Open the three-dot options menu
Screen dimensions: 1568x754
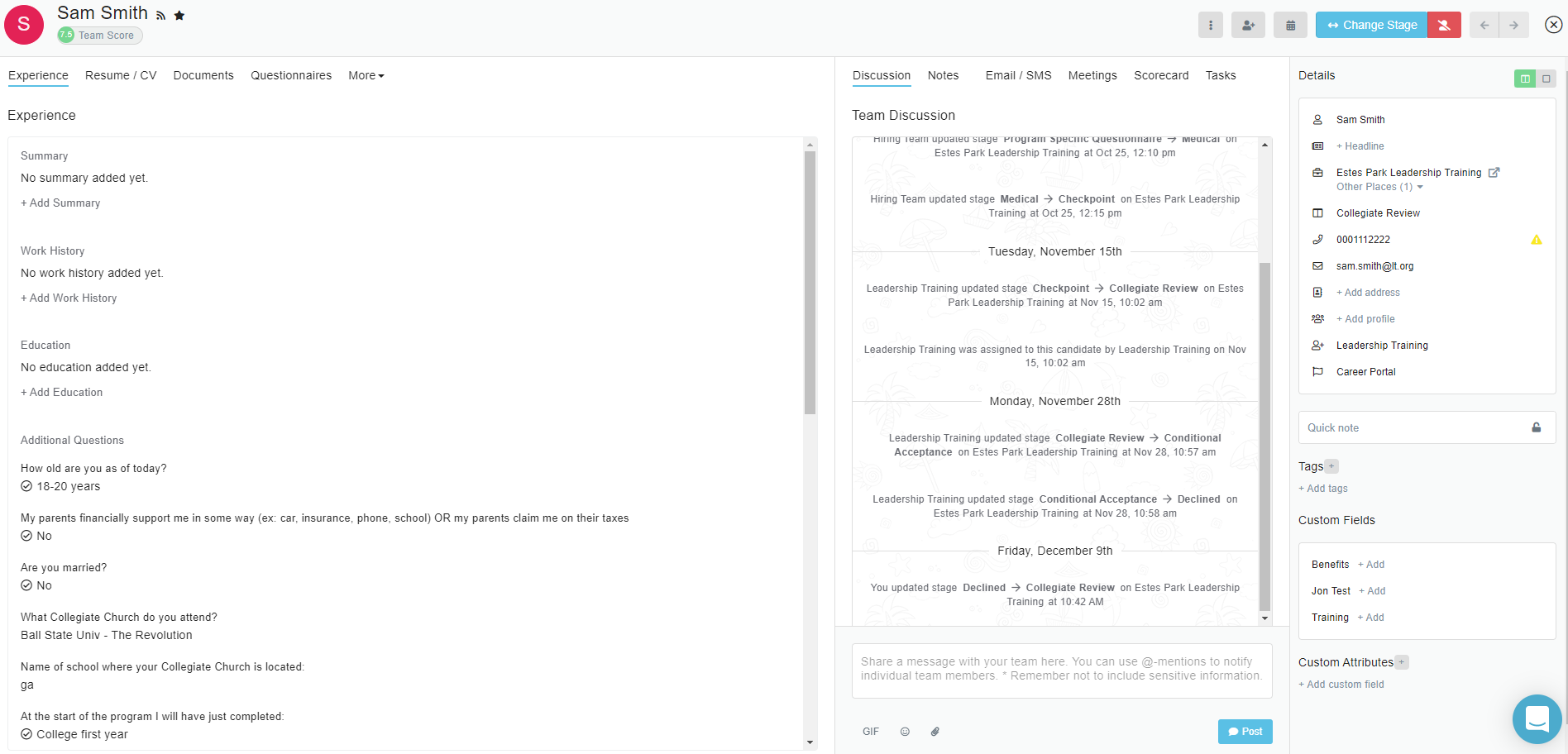coord(1210,26)
